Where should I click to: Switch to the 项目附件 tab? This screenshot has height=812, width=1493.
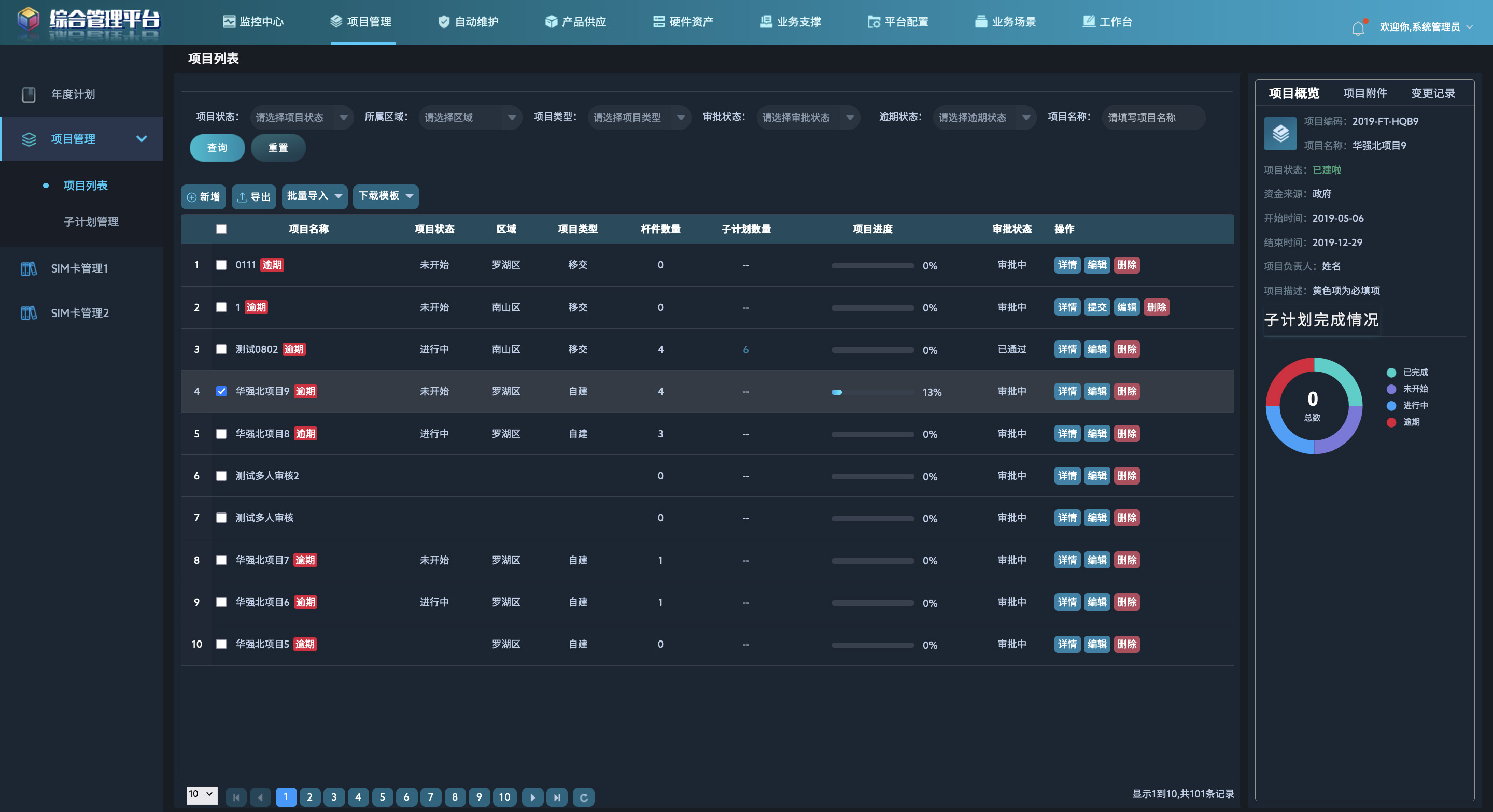point(1365,93)
